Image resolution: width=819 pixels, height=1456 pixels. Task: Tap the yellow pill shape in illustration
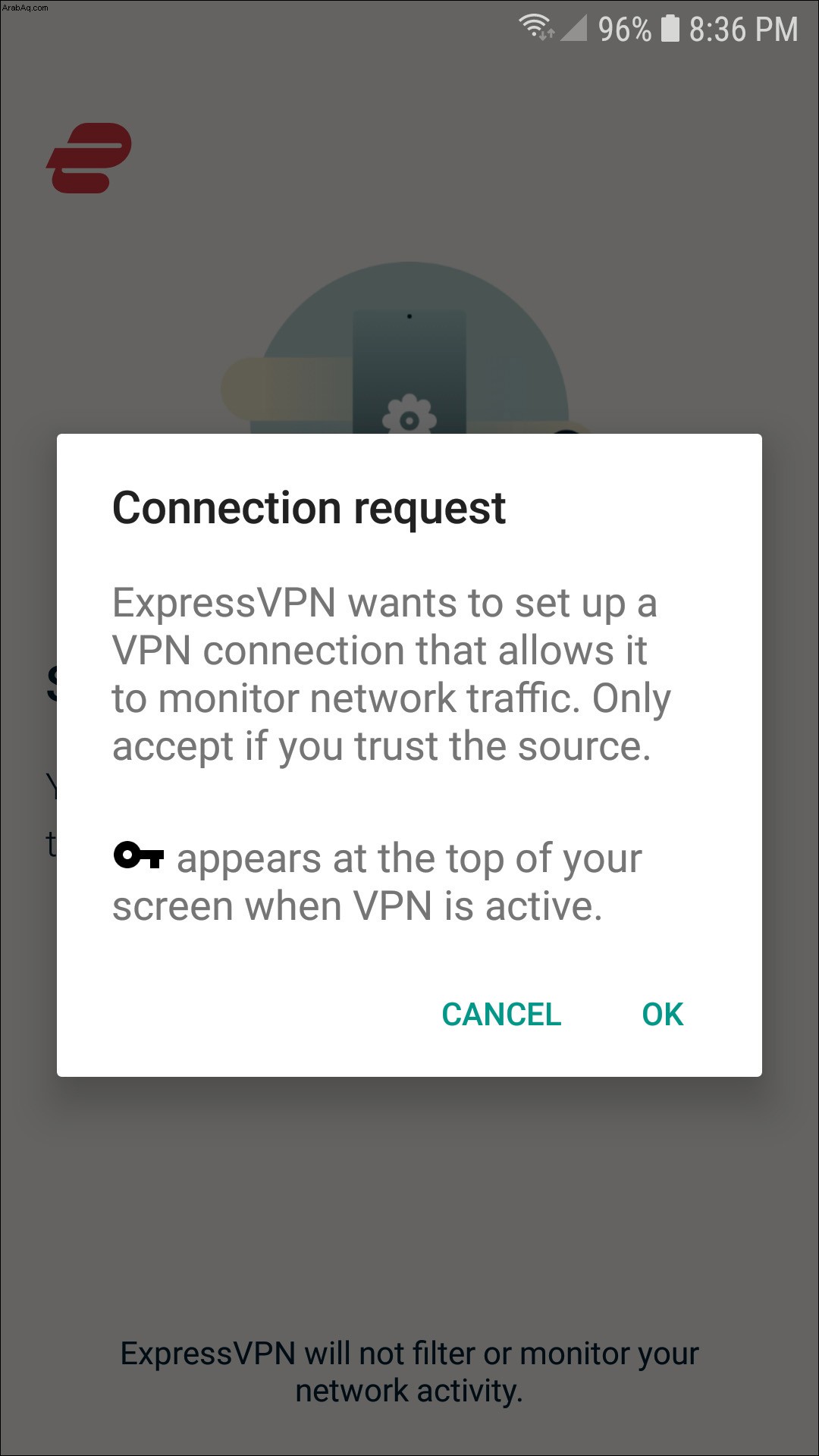pyautogui.click(x=287, y=388)
